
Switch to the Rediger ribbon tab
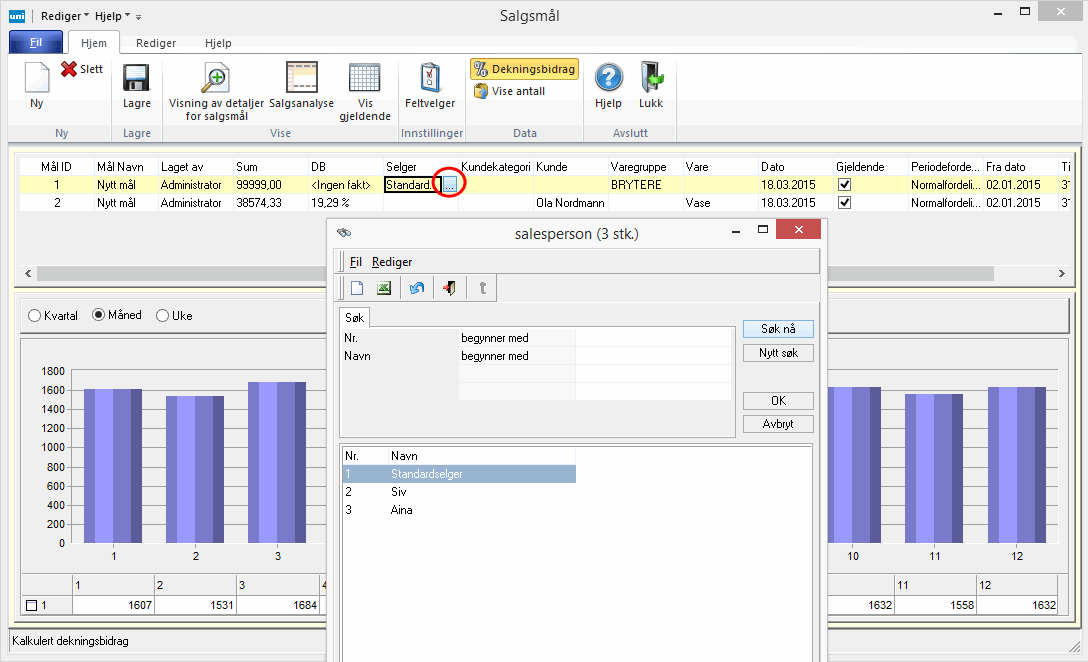pos(156,43)
